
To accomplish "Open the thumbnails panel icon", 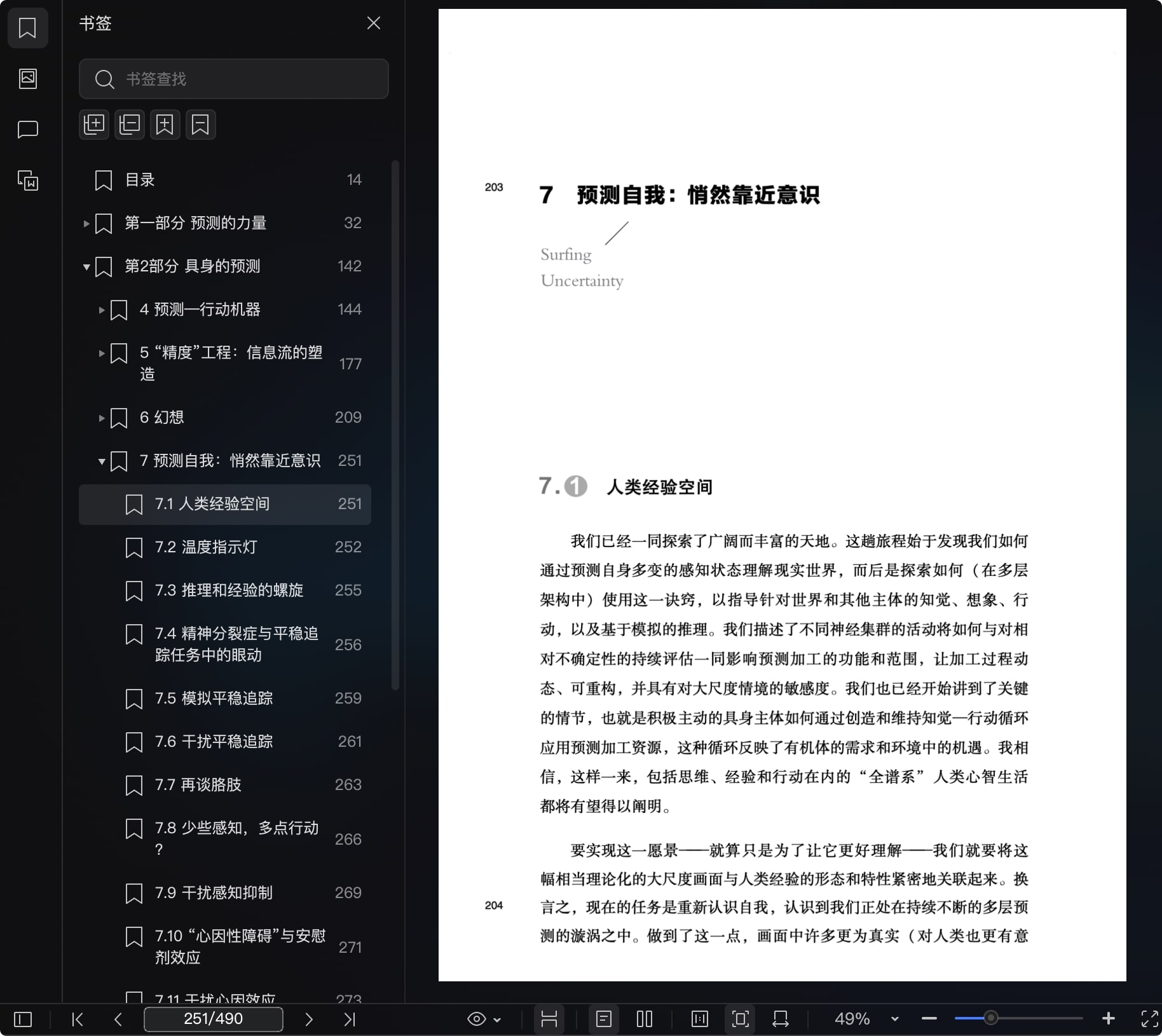I will coord(27,79).
